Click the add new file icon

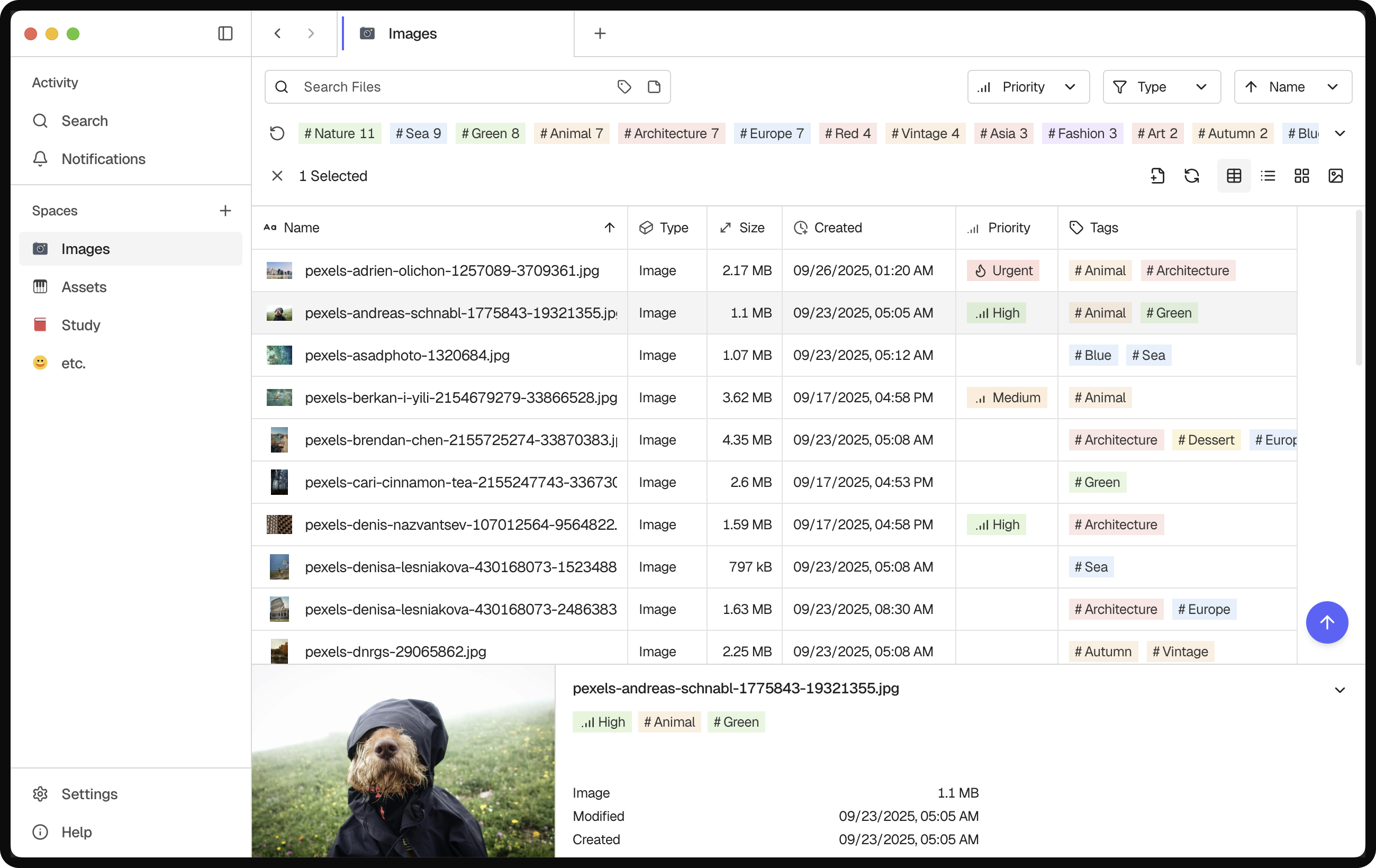click(1158, 176)
